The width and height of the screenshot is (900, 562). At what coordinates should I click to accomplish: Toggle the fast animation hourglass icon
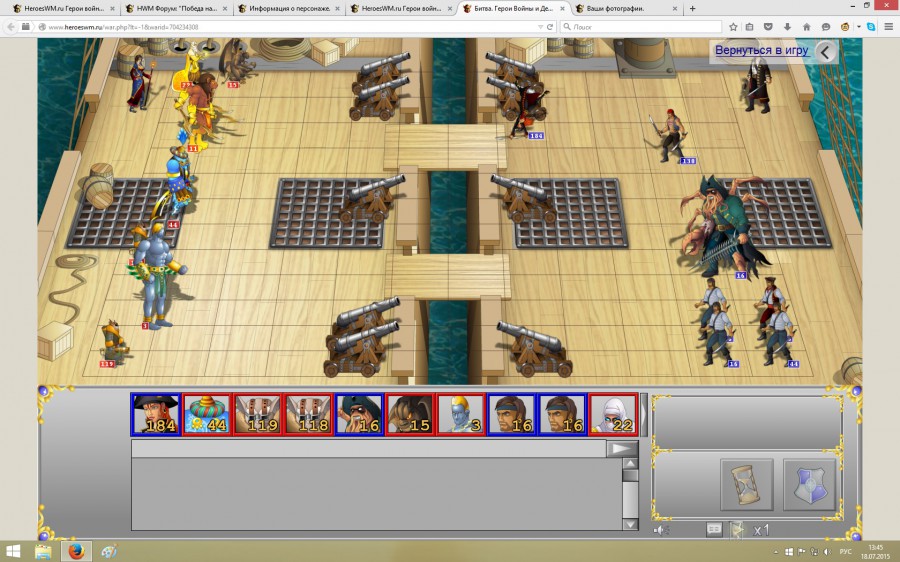(x=737, y=529)
